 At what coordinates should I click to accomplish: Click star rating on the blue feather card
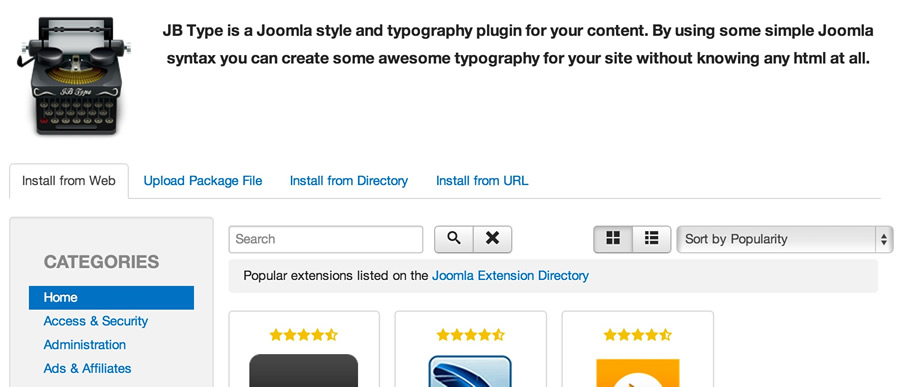tap(471, 335)
